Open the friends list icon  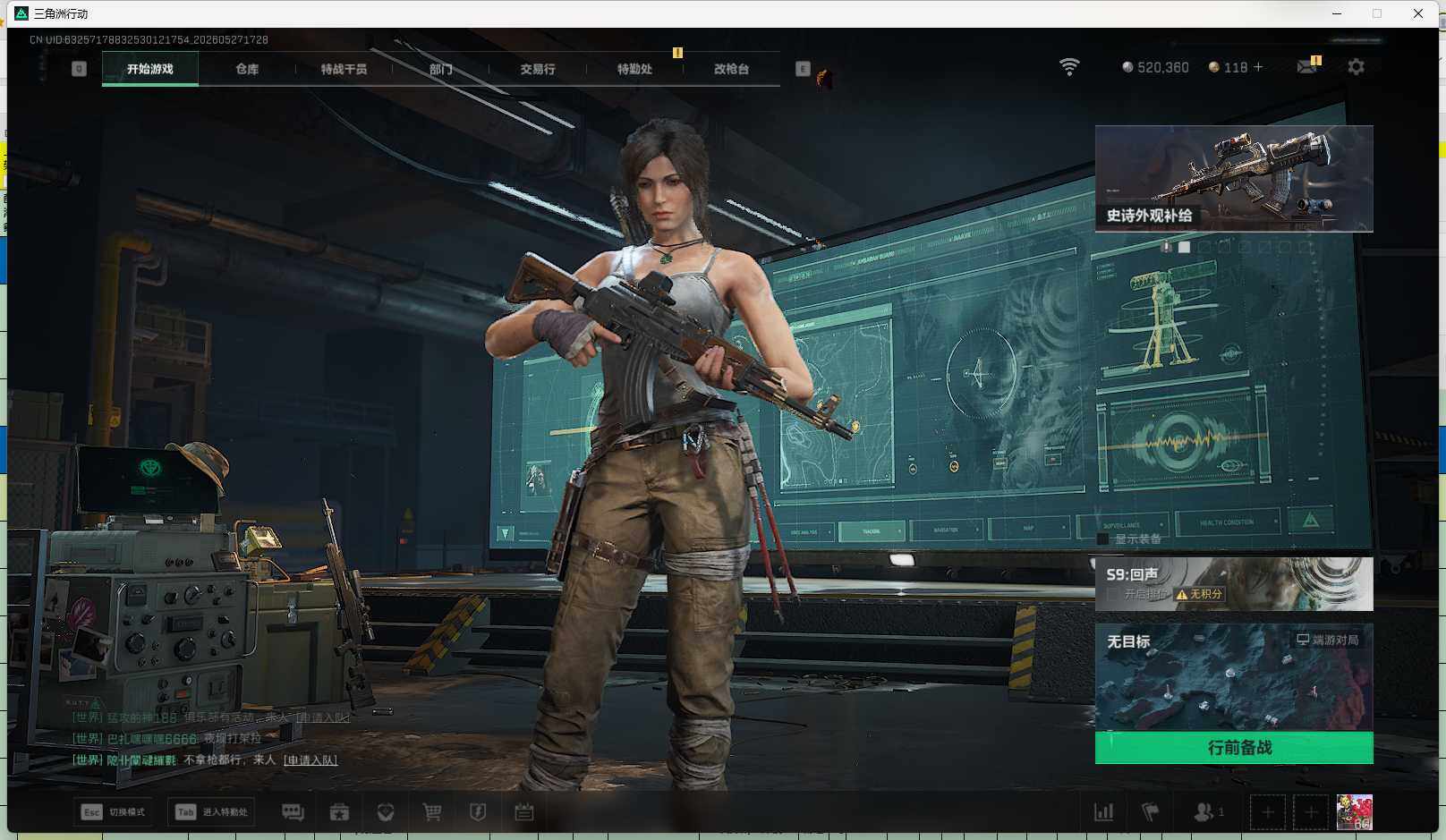1208,812
